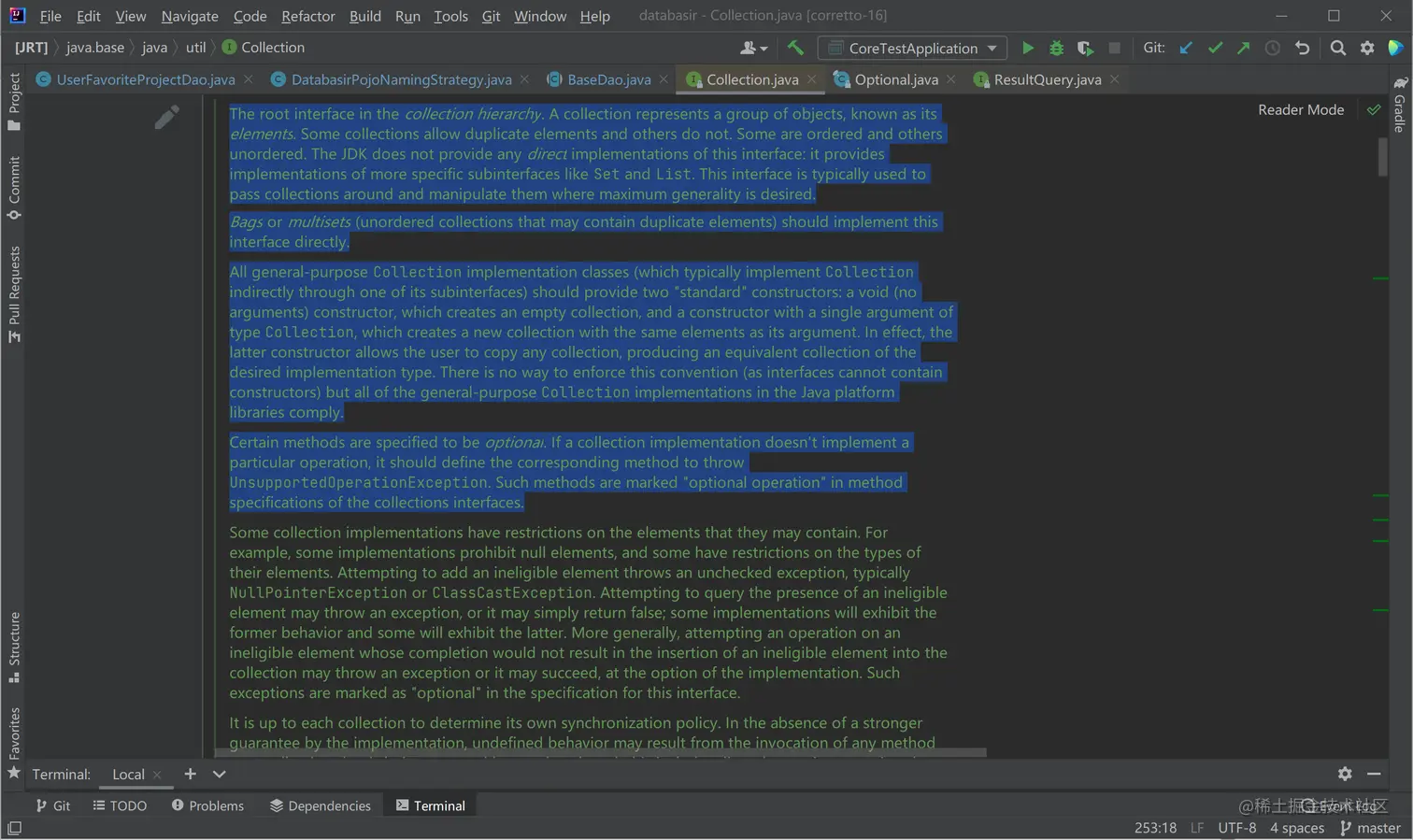Open the master Git branch popup

pos(1370,828)
